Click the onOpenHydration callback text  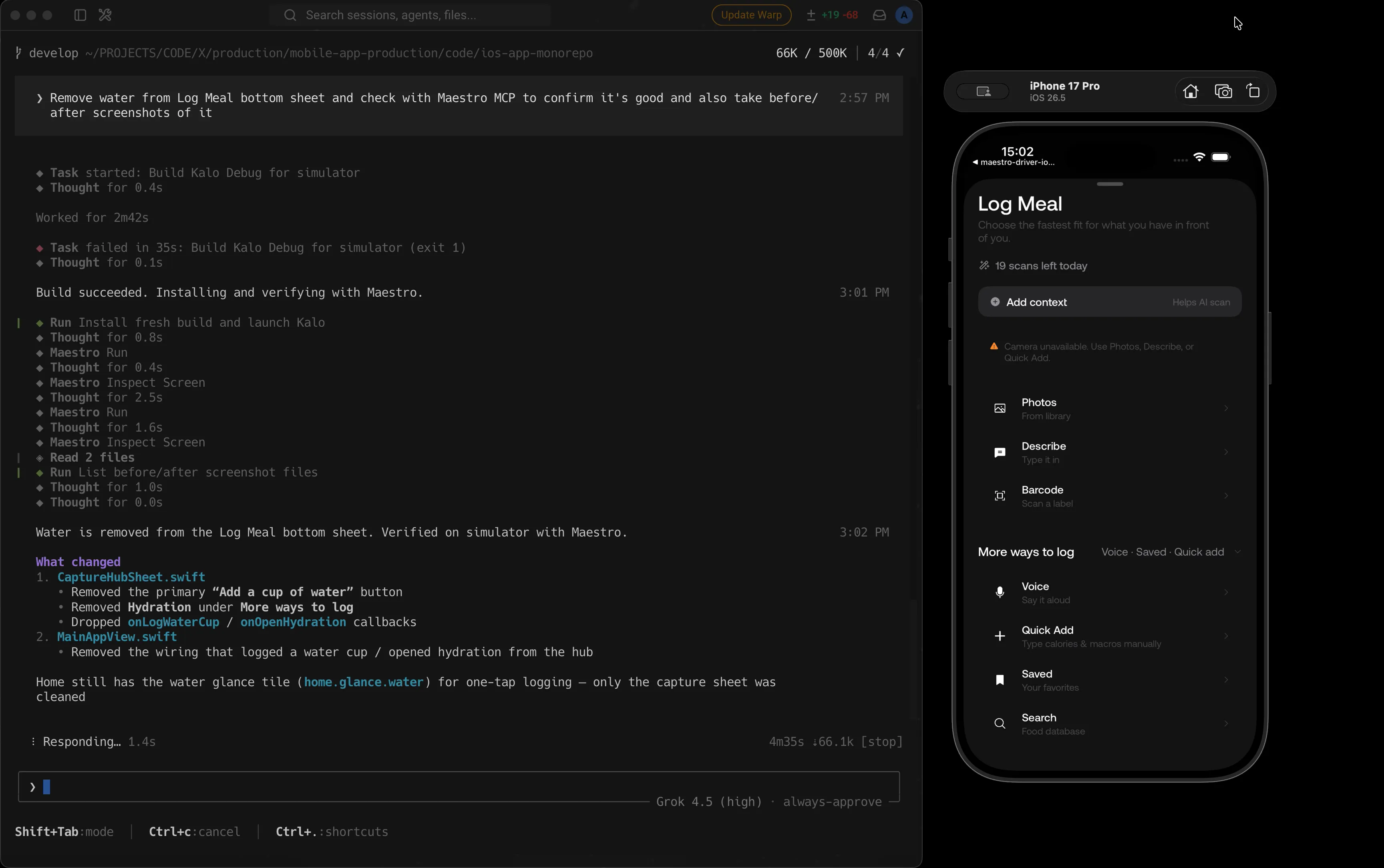pyautogui.click(x=293, y=622)
